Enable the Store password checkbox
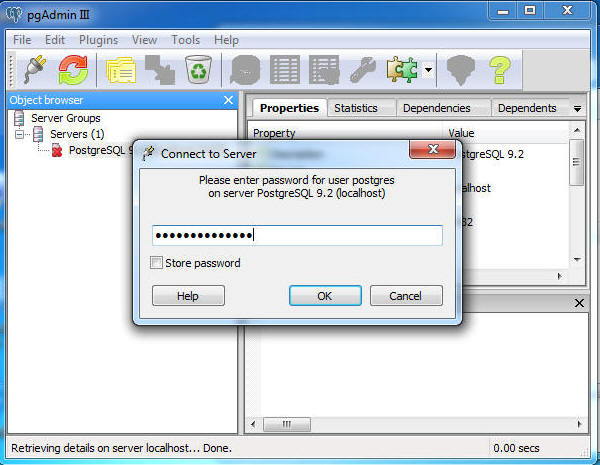Image resolution: width=600 pixels, height=465 pixels. (x=156, y=263)
